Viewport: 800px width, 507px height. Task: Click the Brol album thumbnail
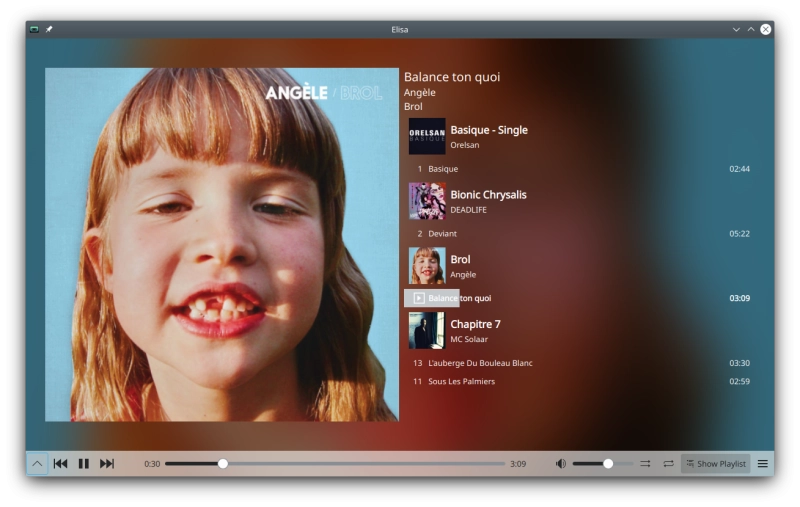(x=427, y=266)
